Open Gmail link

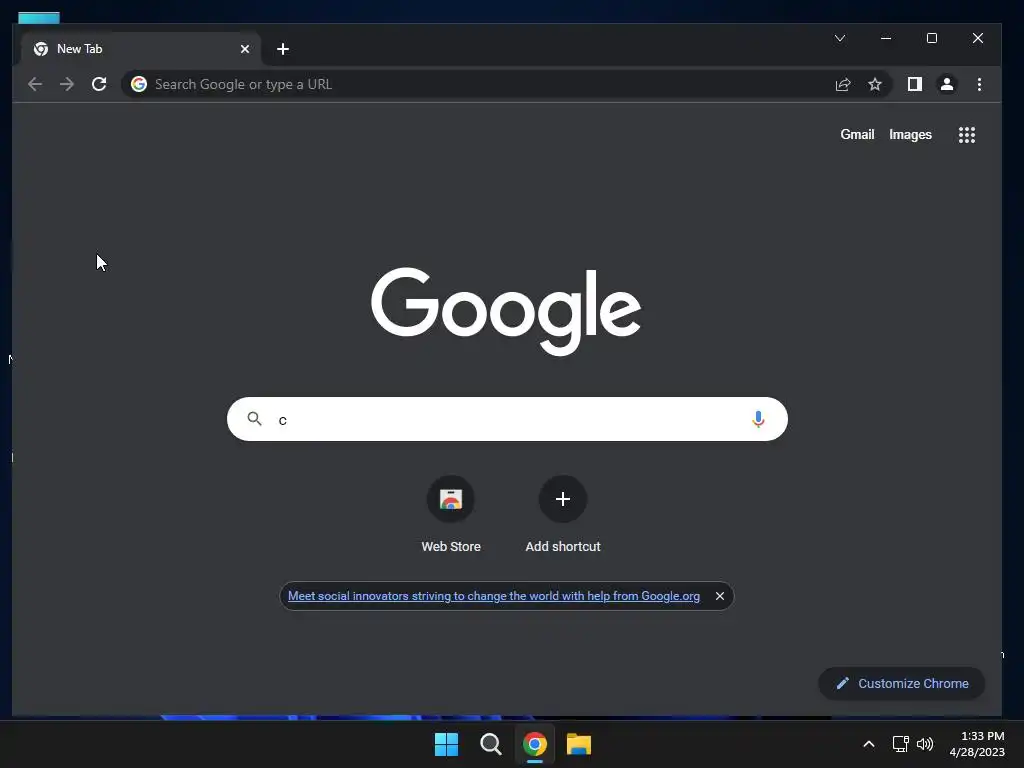857,135
